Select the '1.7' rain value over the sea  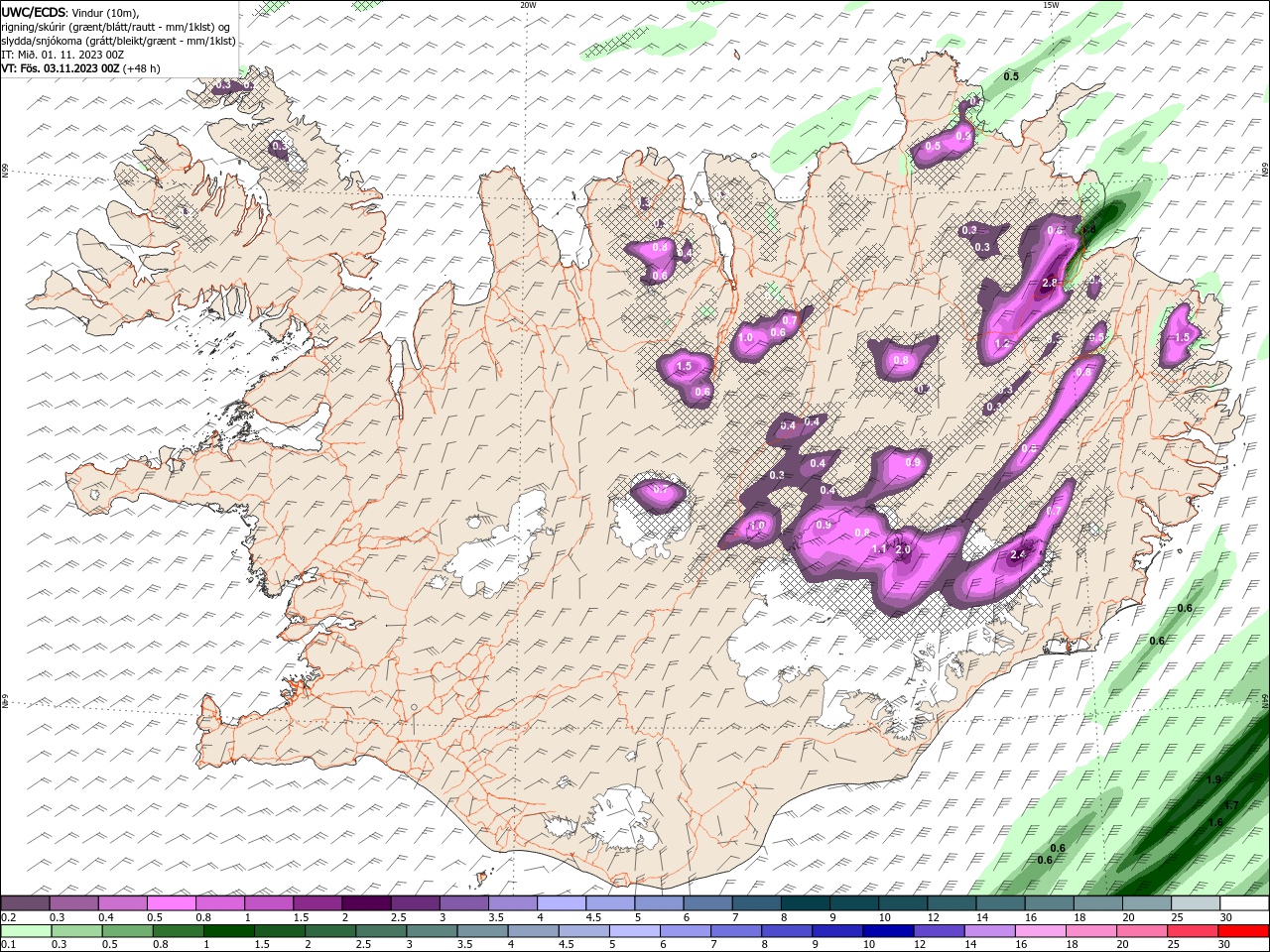click(1231, 805)
